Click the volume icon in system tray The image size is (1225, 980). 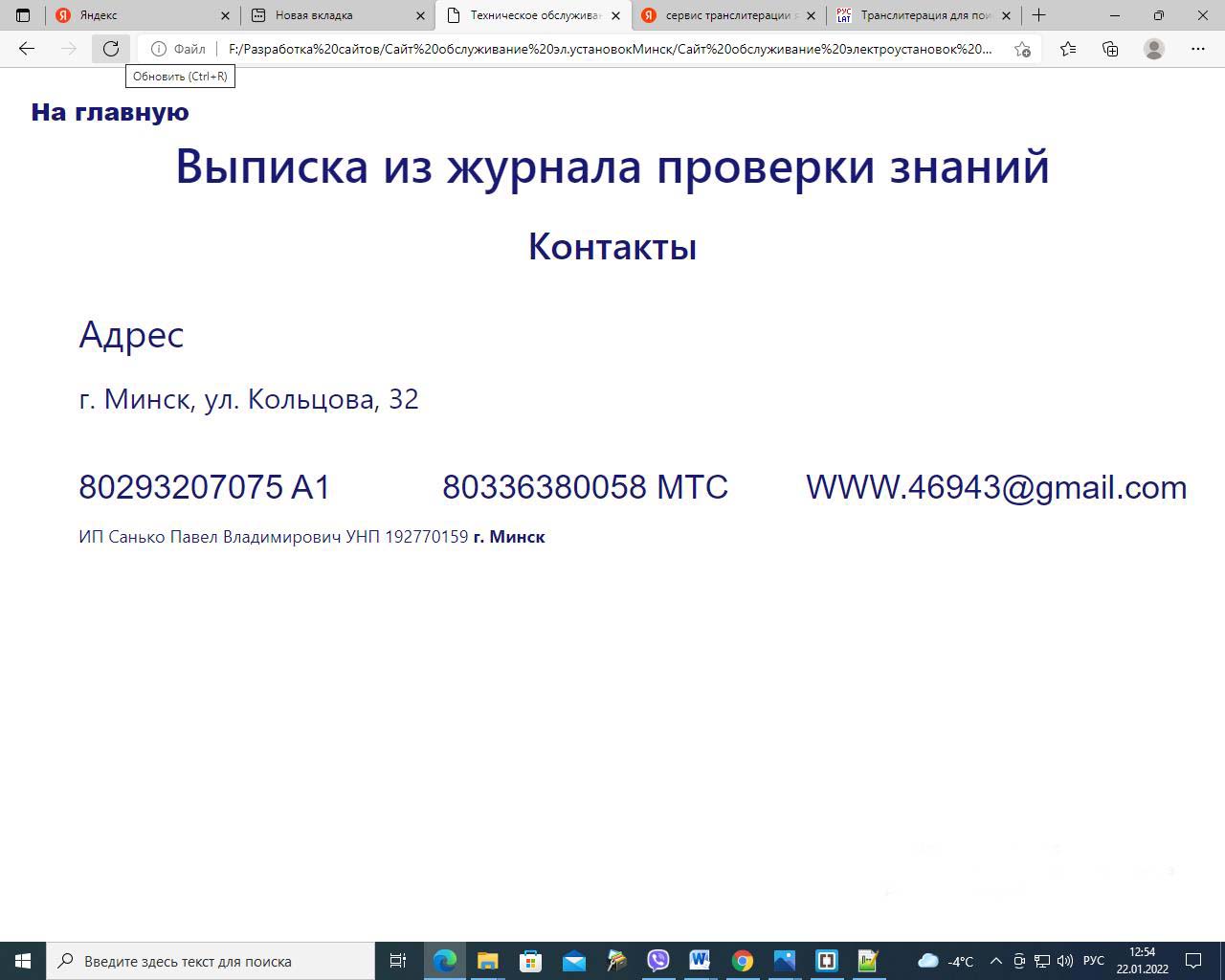pos(1064,961)
